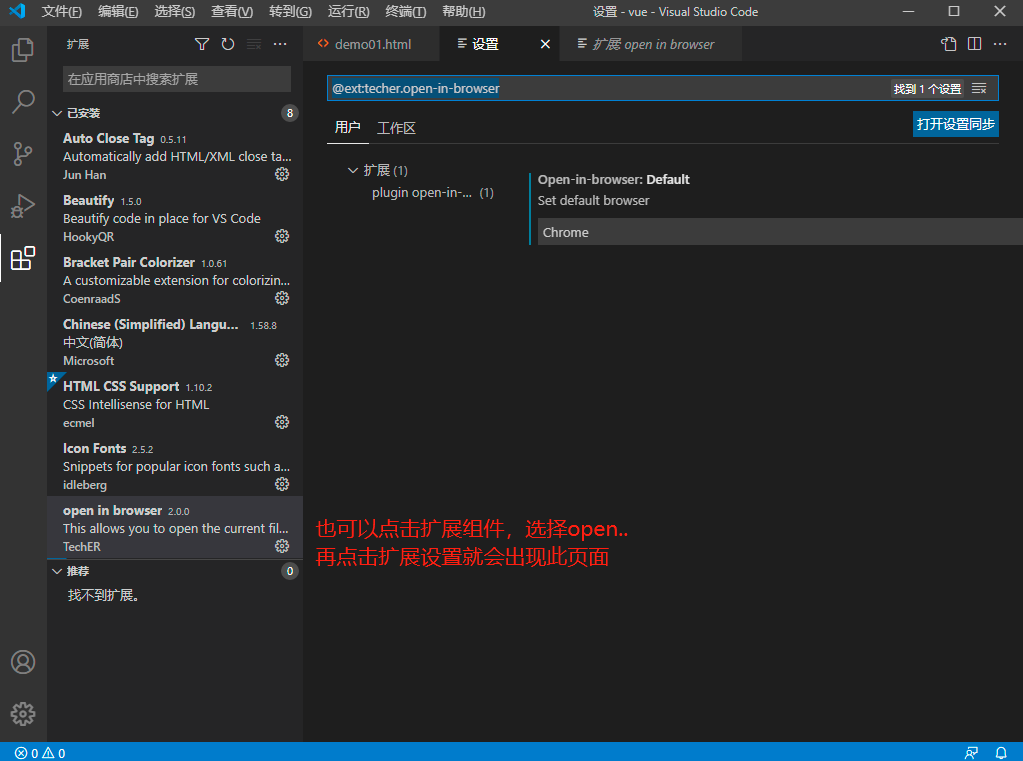Split the editor to the right

975,44
